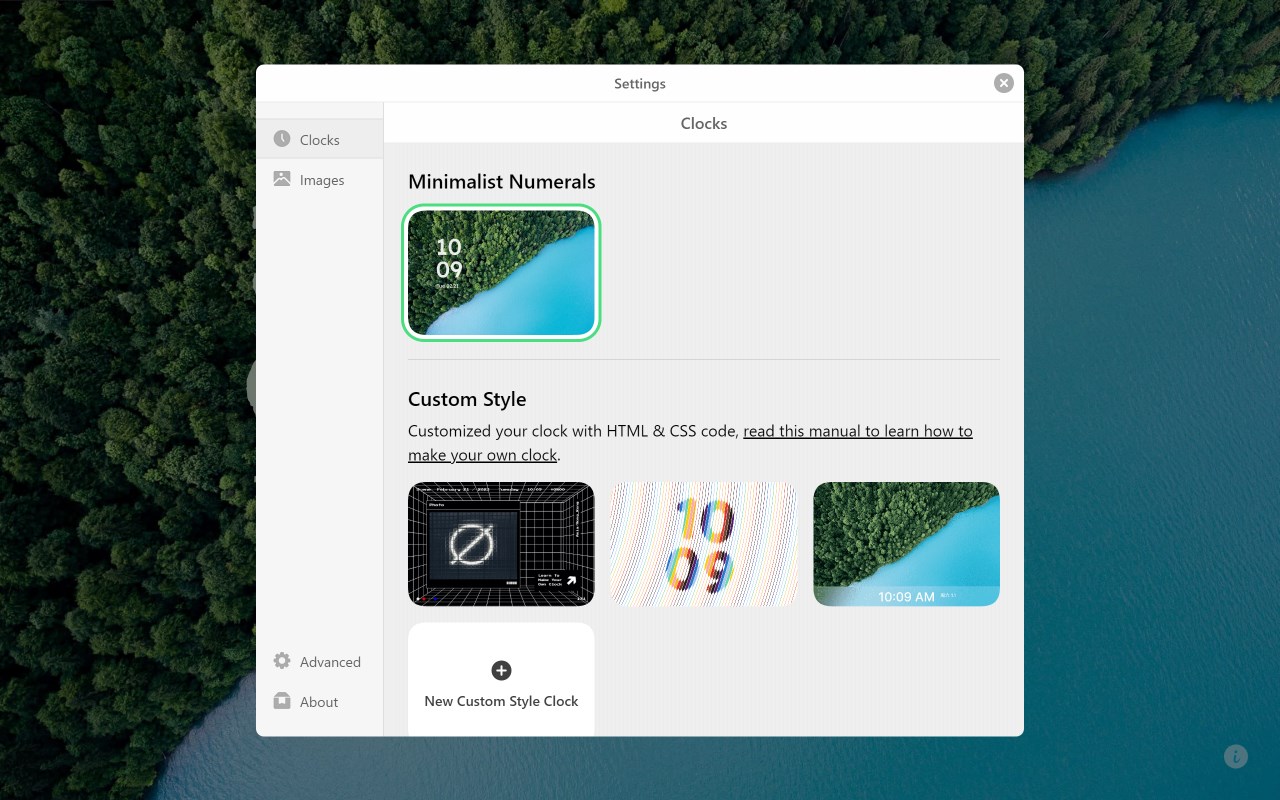Switch to the Images section
This screenshot has height=800, width=1280.
(320, 180)
